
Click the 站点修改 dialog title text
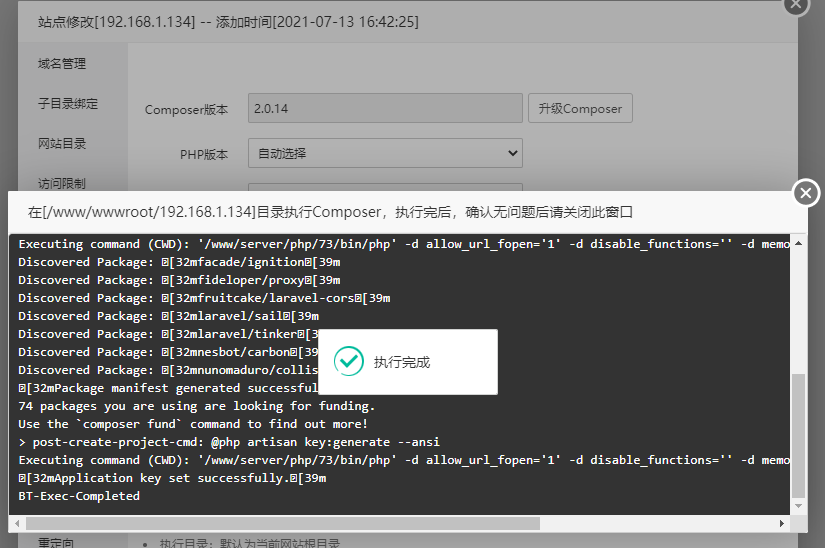click(228, 22)
